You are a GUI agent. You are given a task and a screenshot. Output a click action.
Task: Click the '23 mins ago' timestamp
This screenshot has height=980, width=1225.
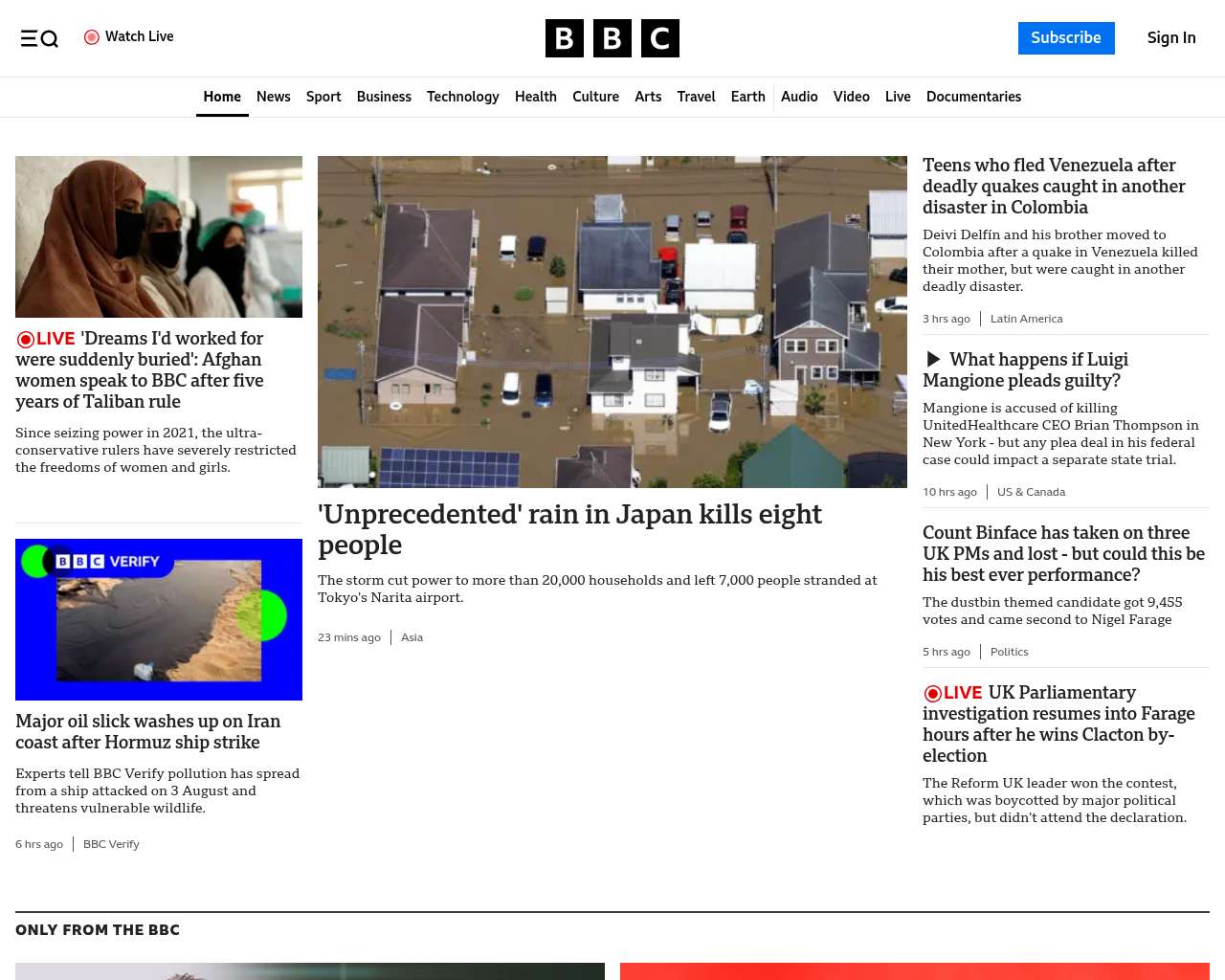click(x=349, y=637)
